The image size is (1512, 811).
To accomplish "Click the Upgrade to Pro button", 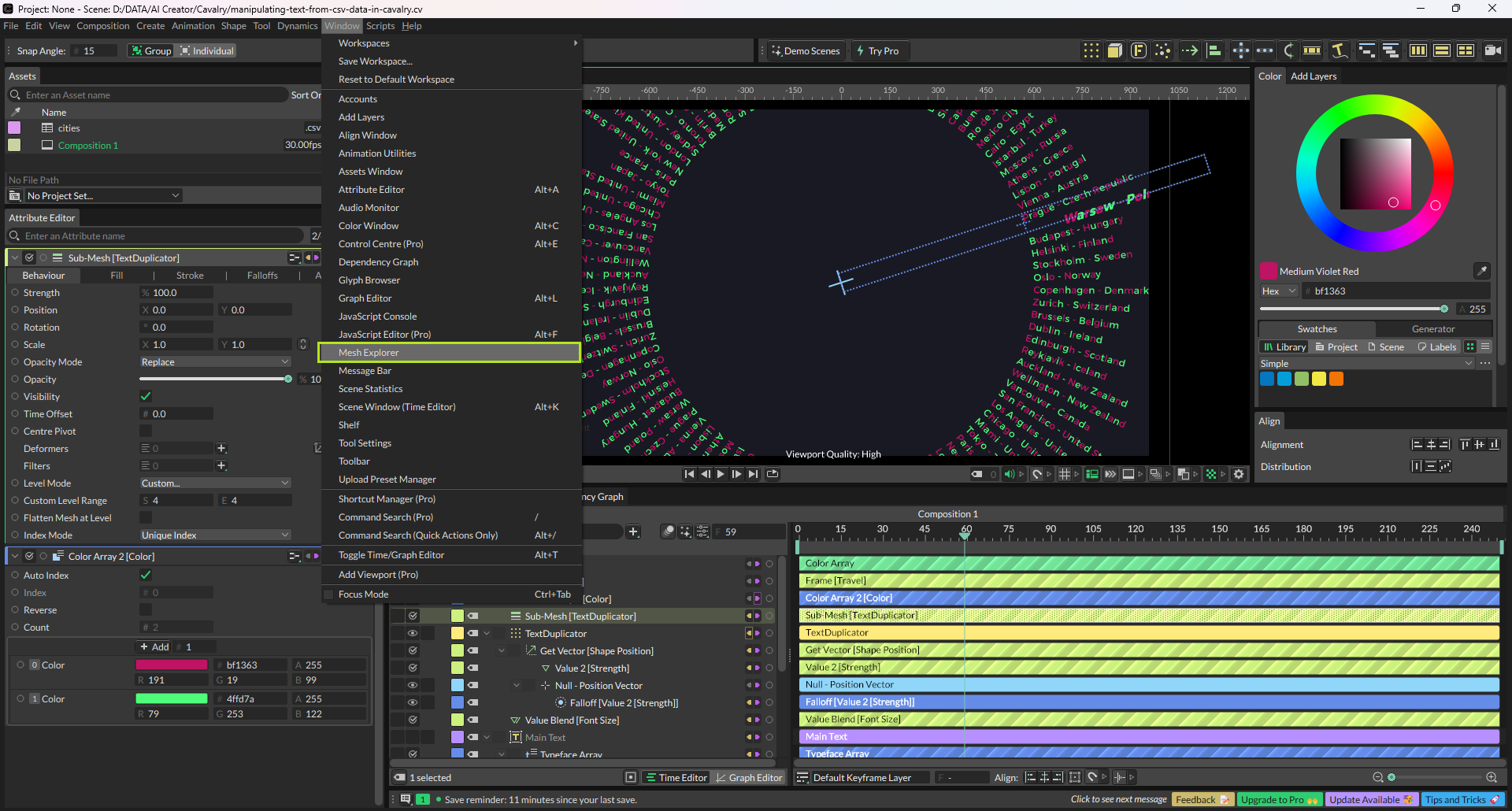I will coord(1279,799).
